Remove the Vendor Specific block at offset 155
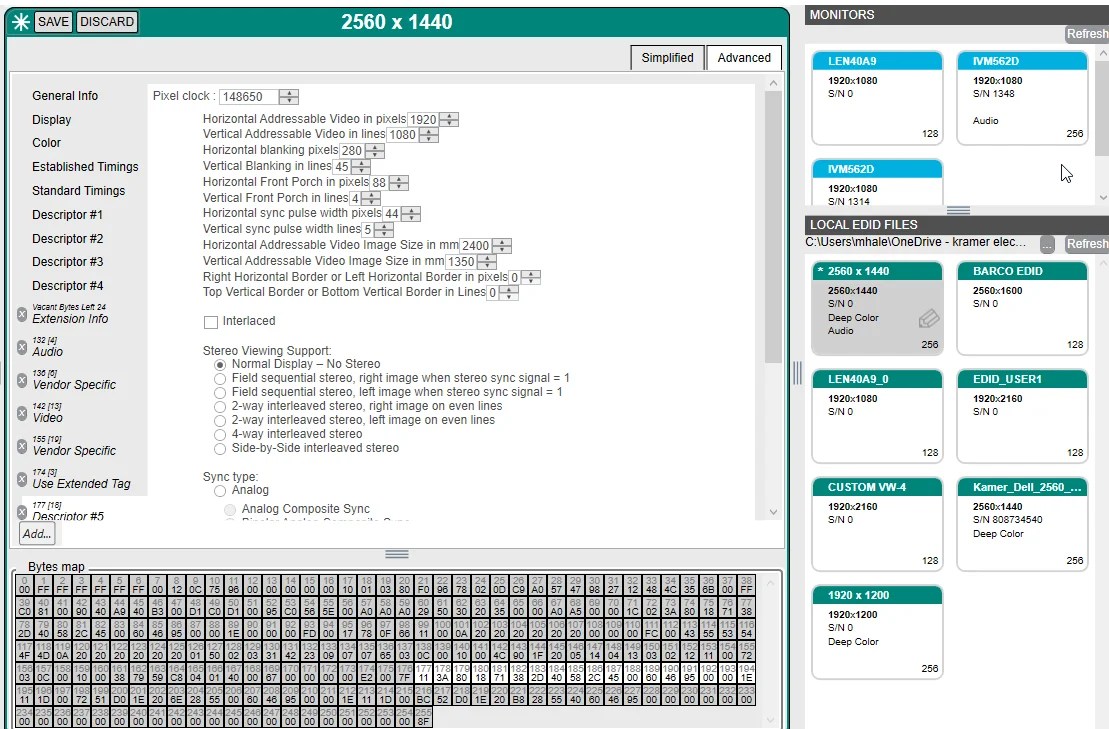The width and height of the screenshot is (1109, 729). pyautogui.click(x=22, y=446)
